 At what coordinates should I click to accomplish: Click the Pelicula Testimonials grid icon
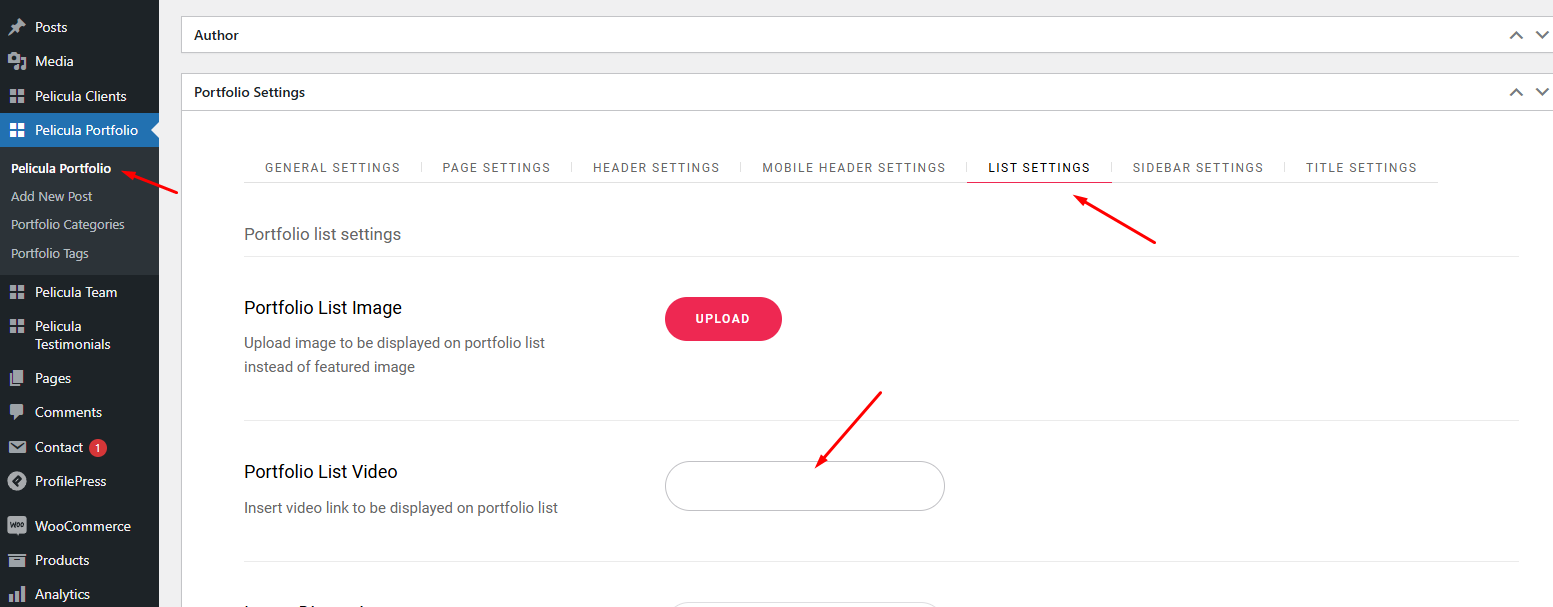[17, 326]
